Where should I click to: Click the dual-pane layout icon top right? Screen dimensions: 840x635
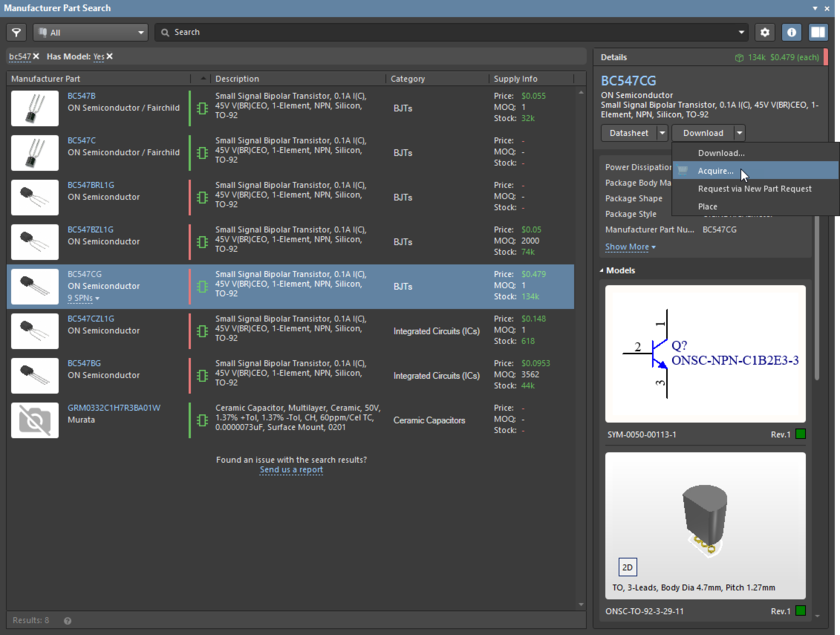coord(817,32)
